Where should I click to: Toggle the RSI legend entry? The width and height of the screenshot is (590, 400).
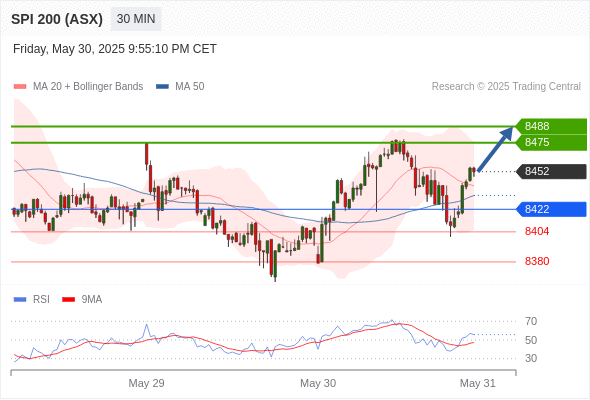tap(32, 300)
